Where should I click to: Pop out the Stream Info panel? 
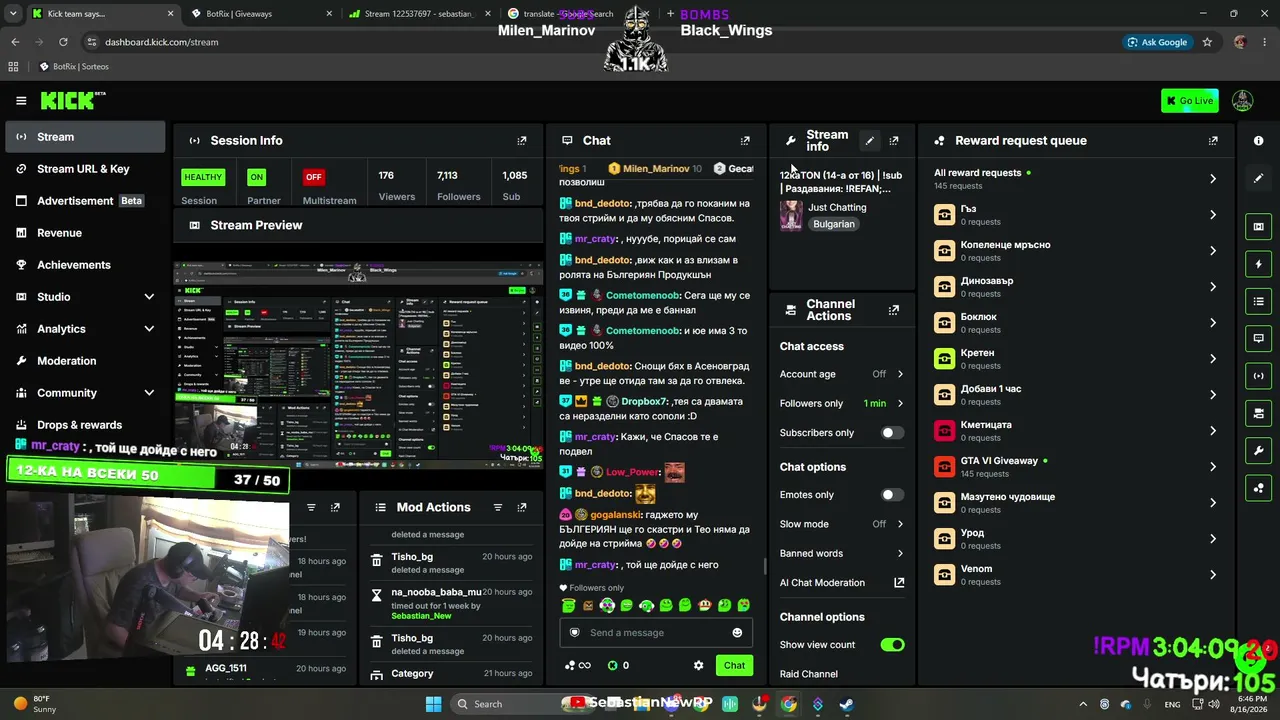point(894,141)
